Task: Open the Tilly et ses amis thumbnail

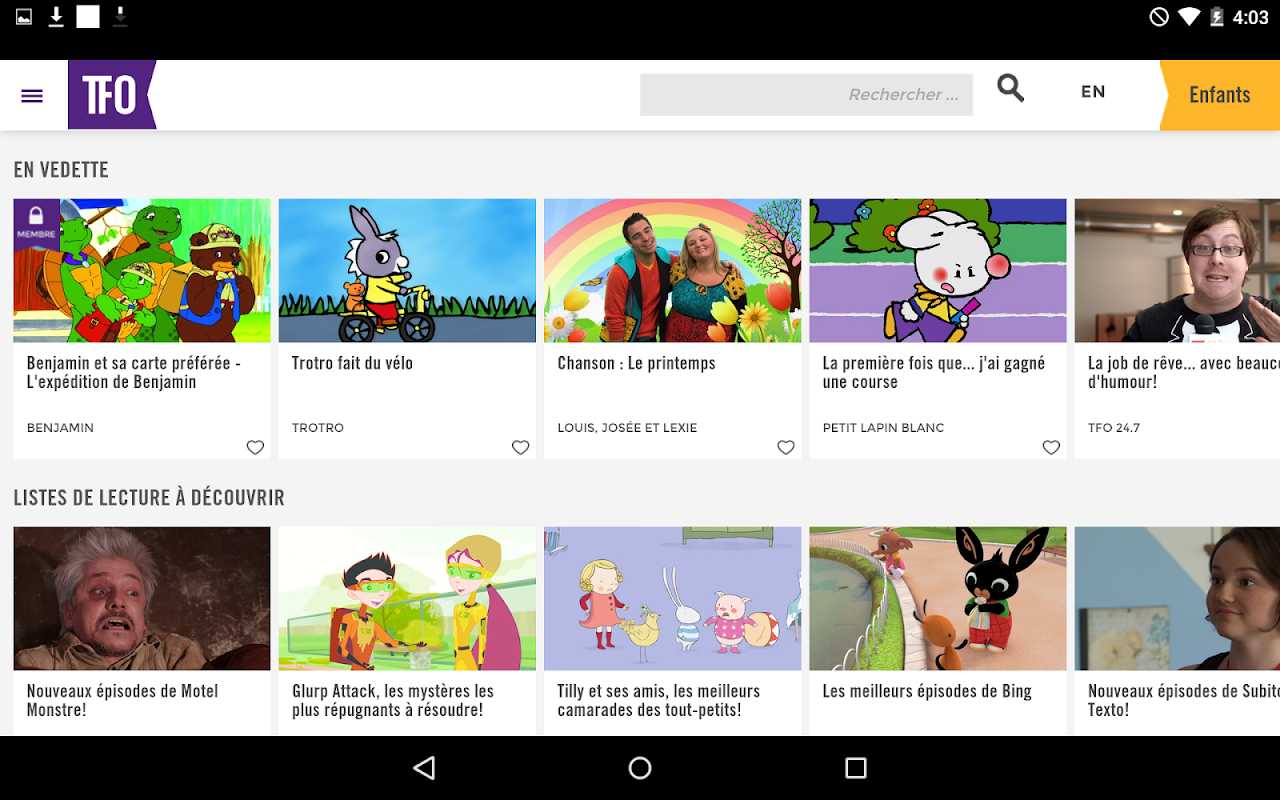Action: tap(673, 599)
